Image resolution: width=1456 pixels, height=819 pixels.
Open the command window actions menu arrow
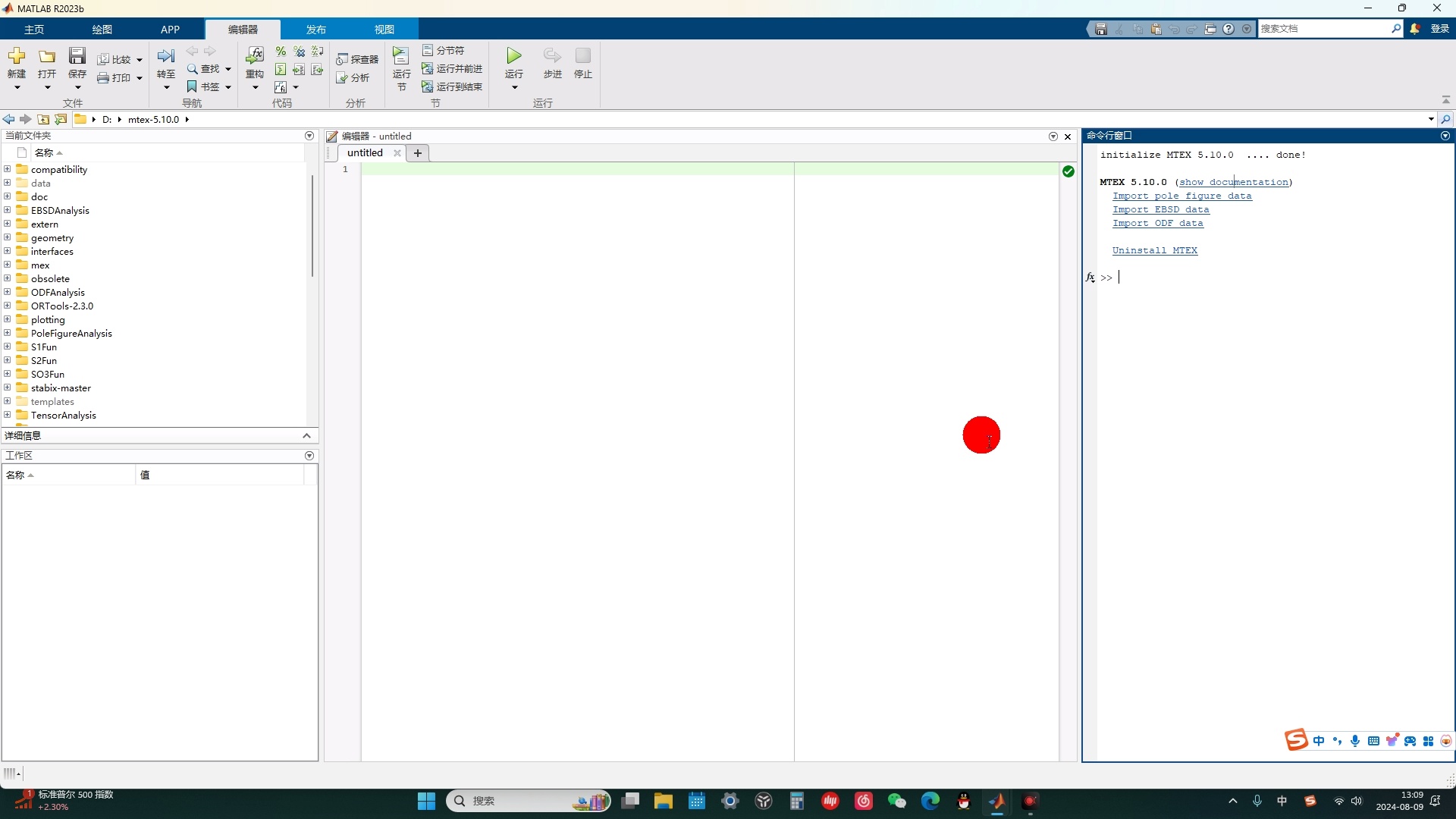tap(1445, 136)
